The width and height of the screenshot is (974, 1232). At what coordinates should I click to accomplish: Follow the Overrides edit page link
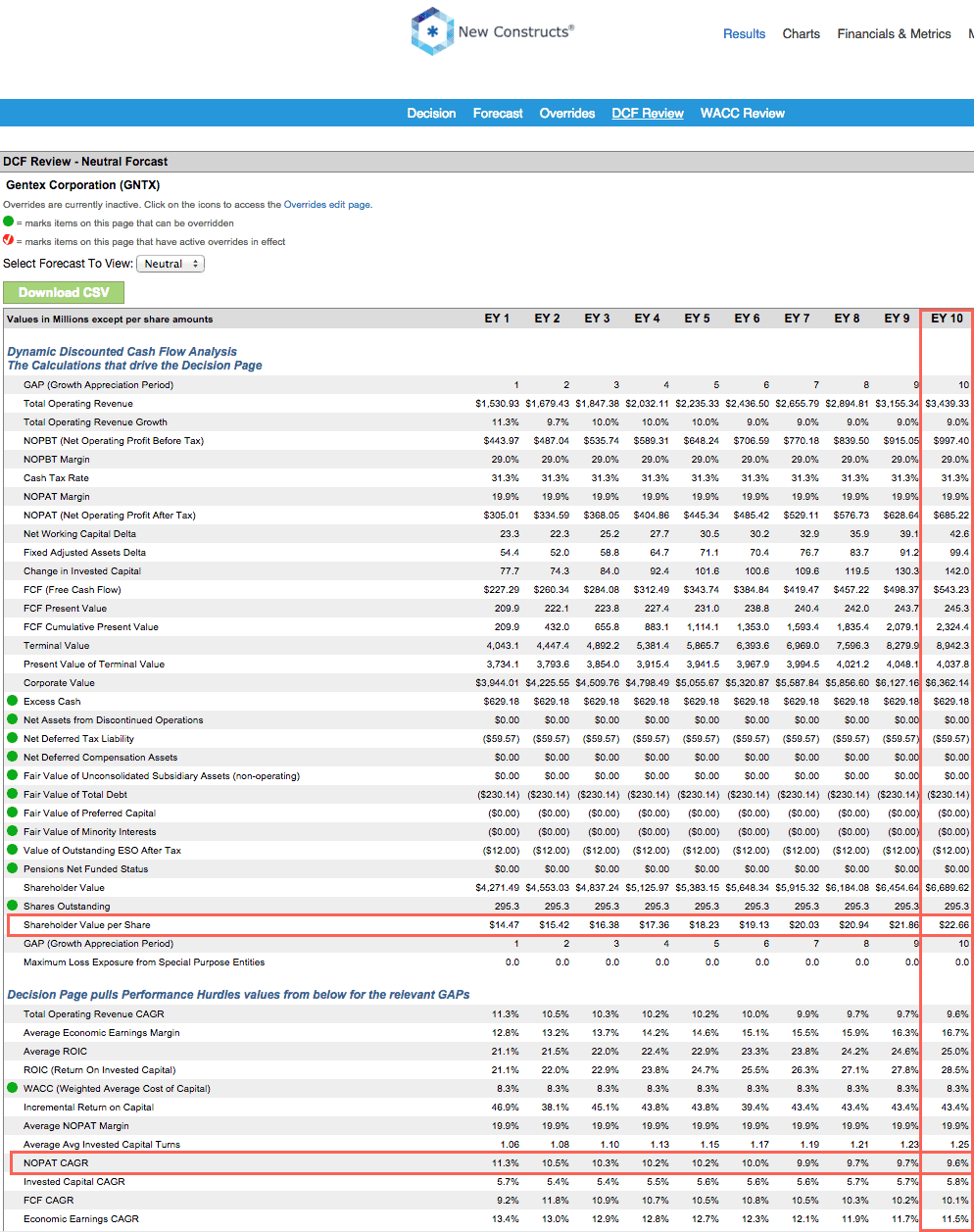point(327,205)
